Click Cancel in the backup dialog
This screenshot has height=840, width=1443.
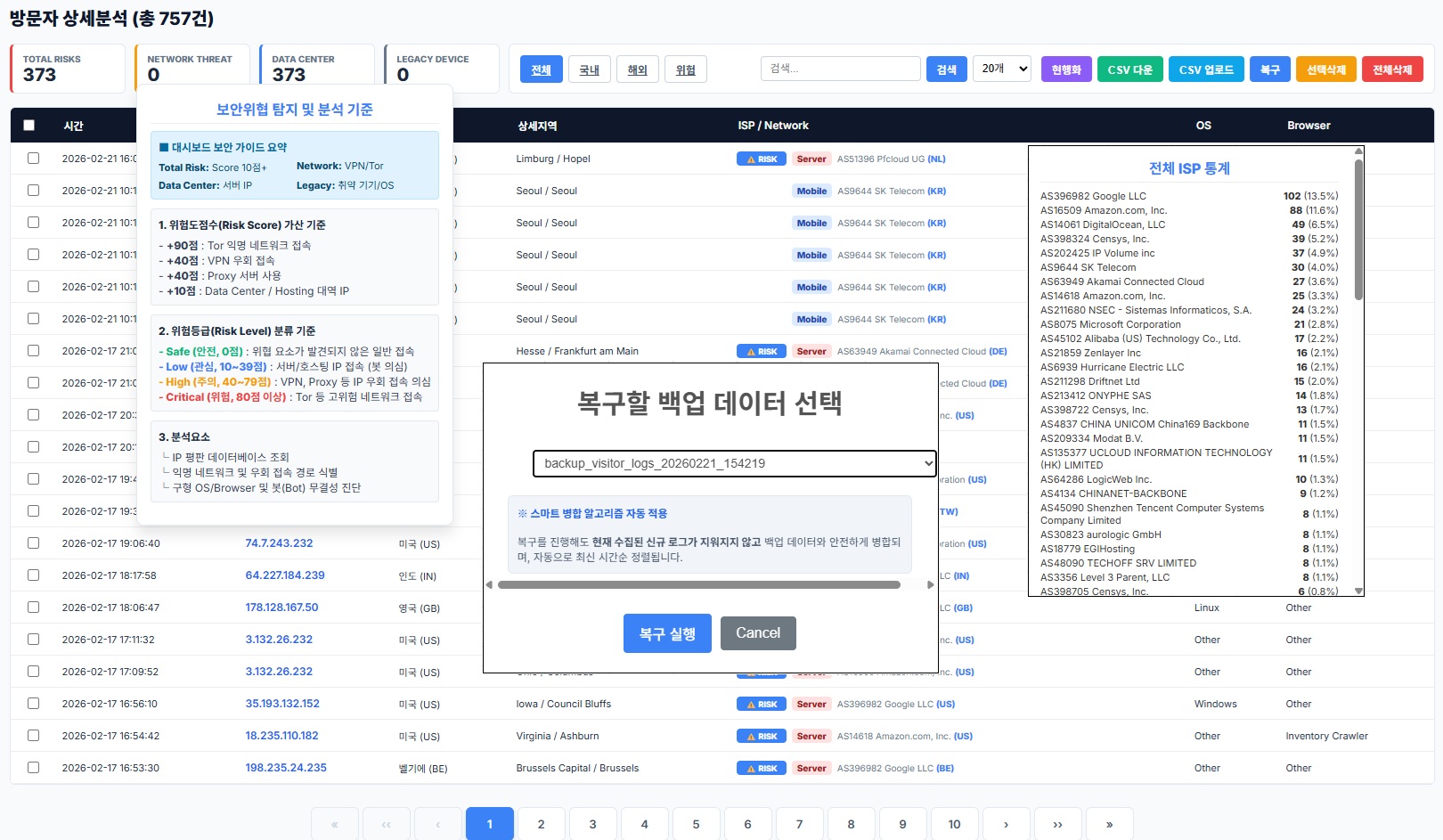click(758, 633)
